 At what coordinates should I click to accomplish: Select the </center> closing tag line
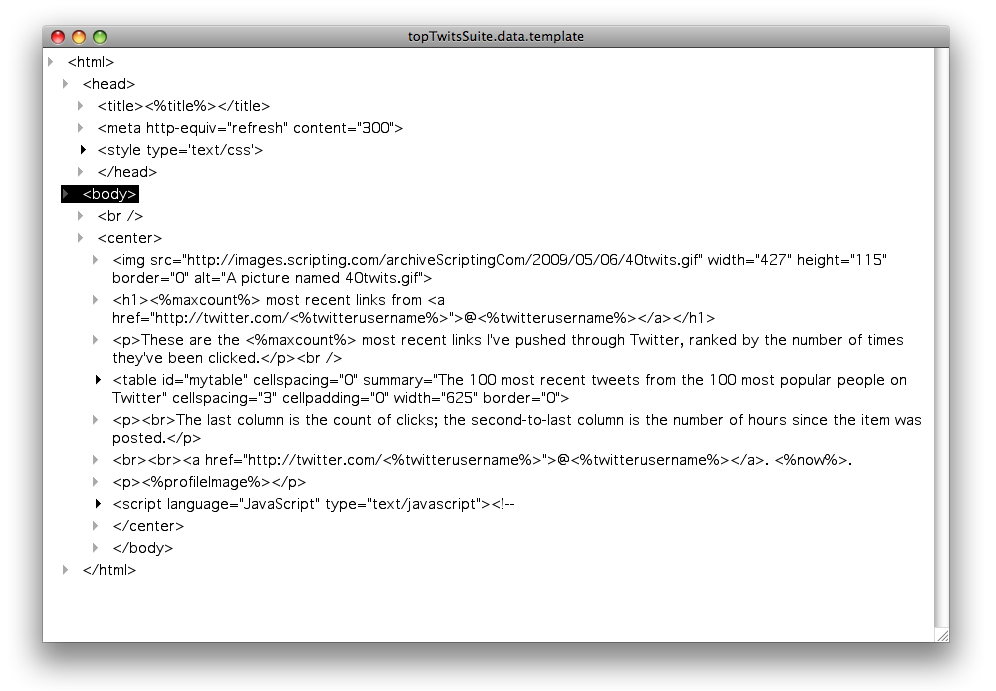coord(148,526)
